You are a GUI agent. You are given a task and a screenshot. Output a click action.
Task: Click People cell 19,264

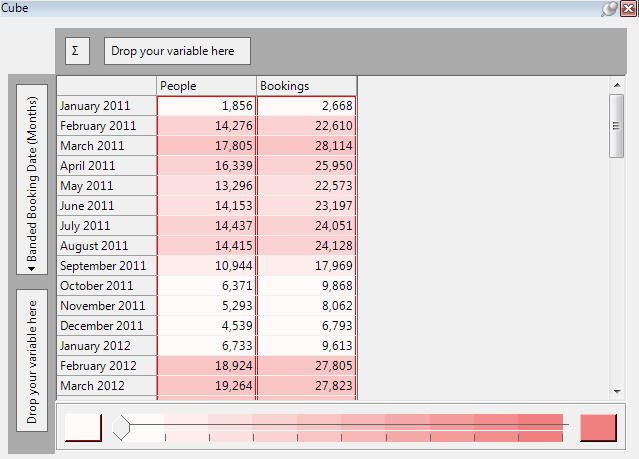click(x=206, y=386)
